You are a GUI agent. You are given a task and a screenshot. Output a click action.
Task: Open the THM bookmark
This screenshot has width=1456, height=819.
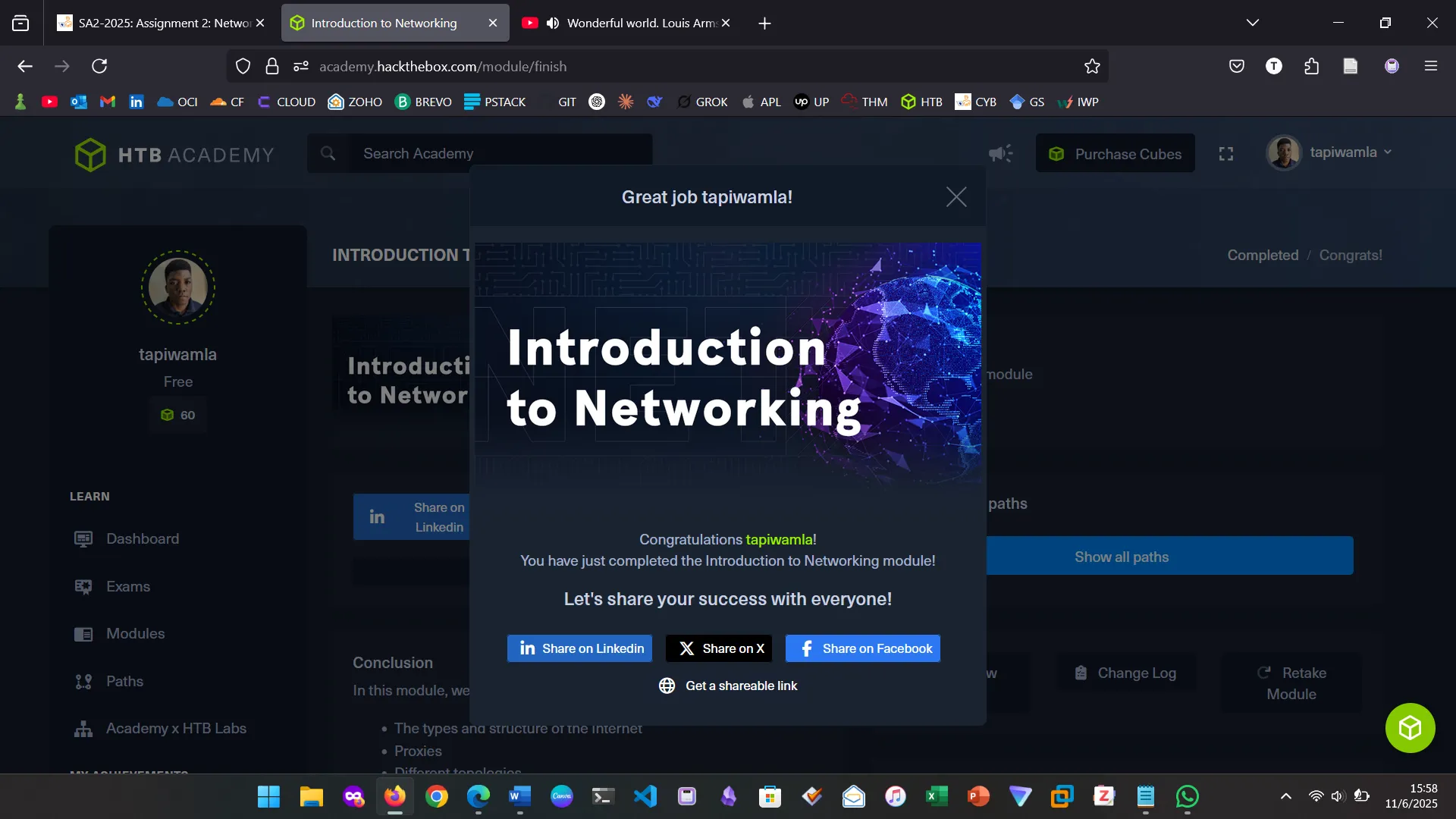(864, 102)
